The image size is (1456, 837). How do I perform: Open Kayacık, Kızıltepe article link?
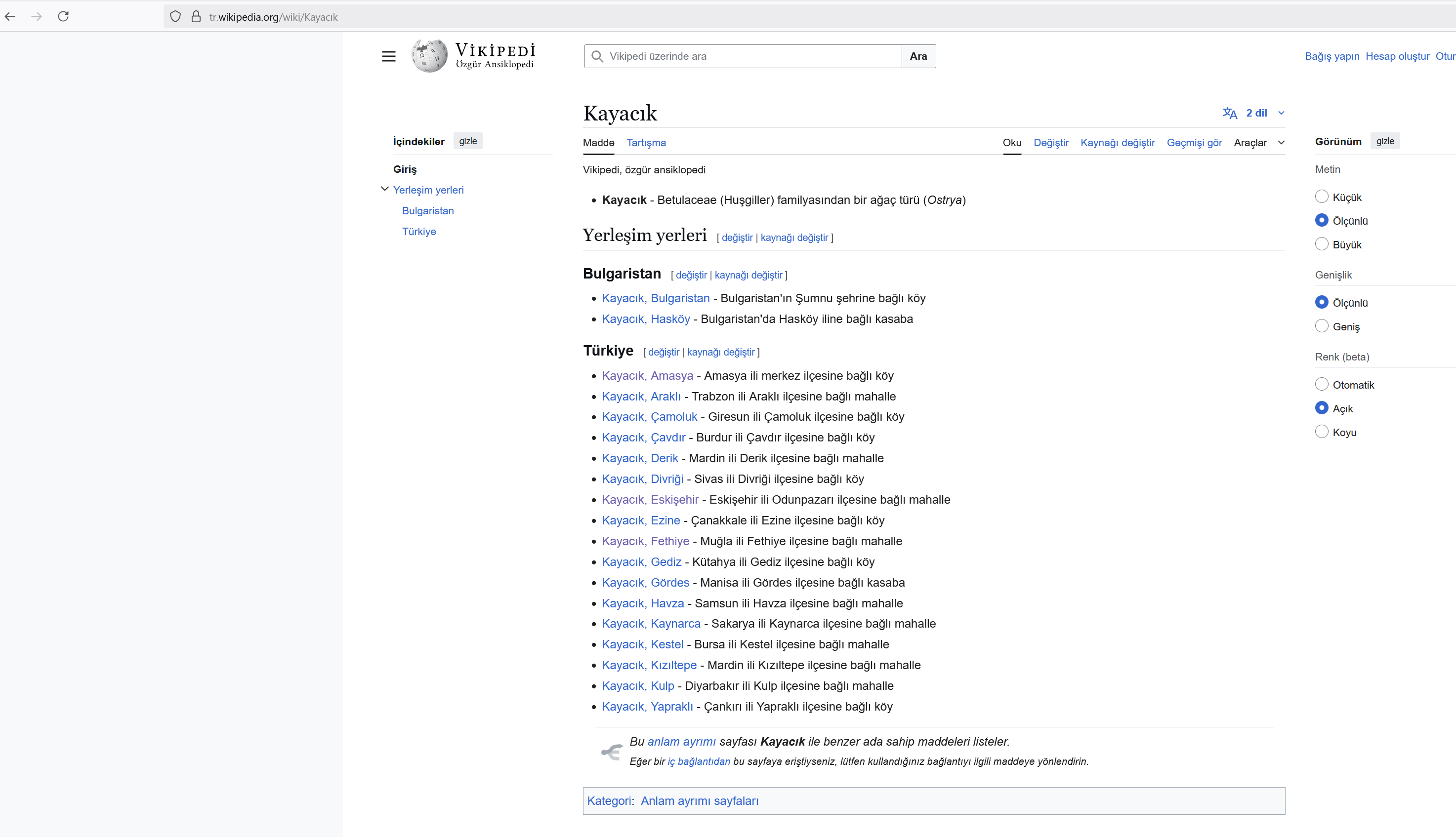(x=649, y=665)
